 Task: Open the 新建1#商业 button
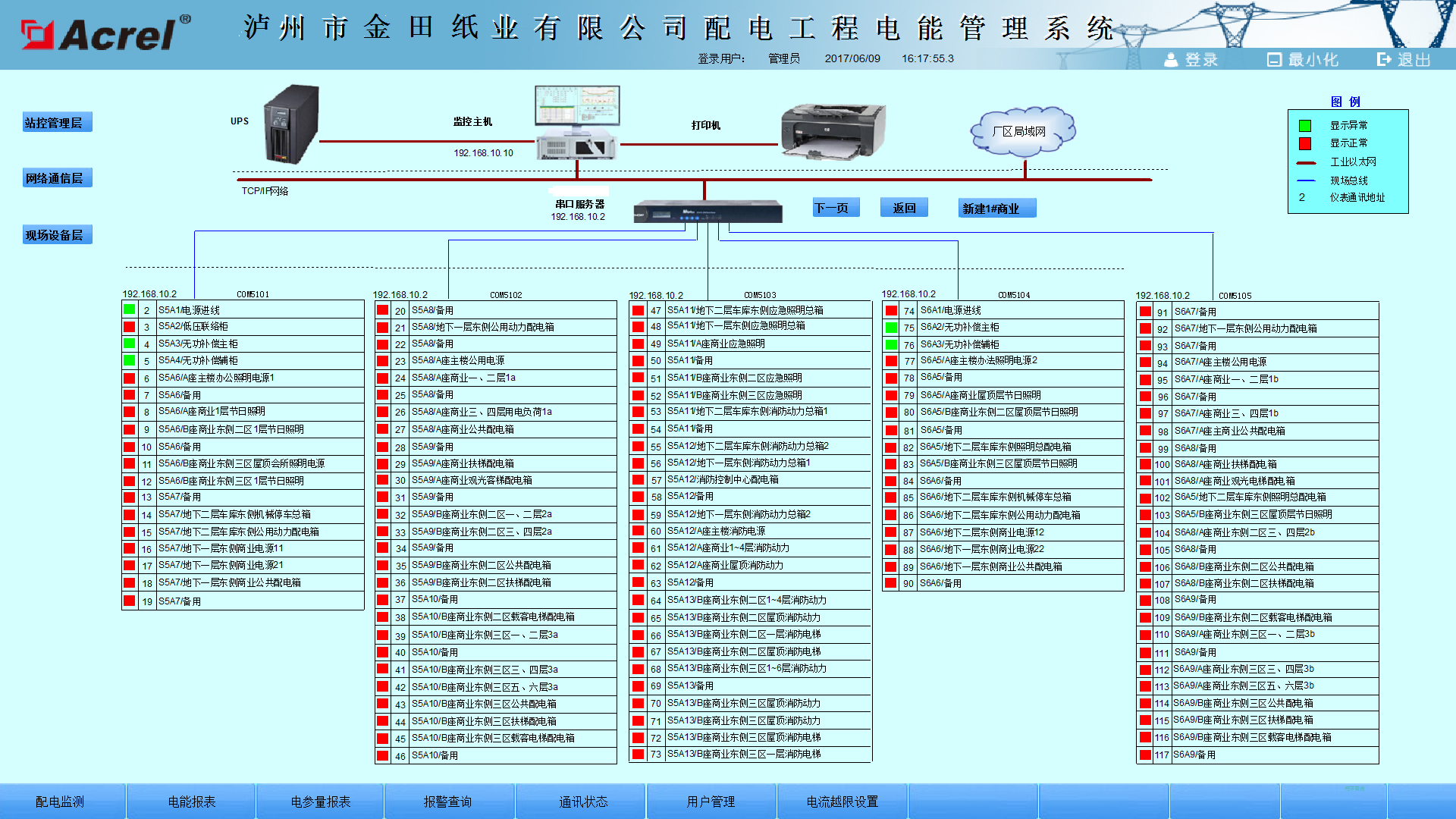click(x=997, y=209)
